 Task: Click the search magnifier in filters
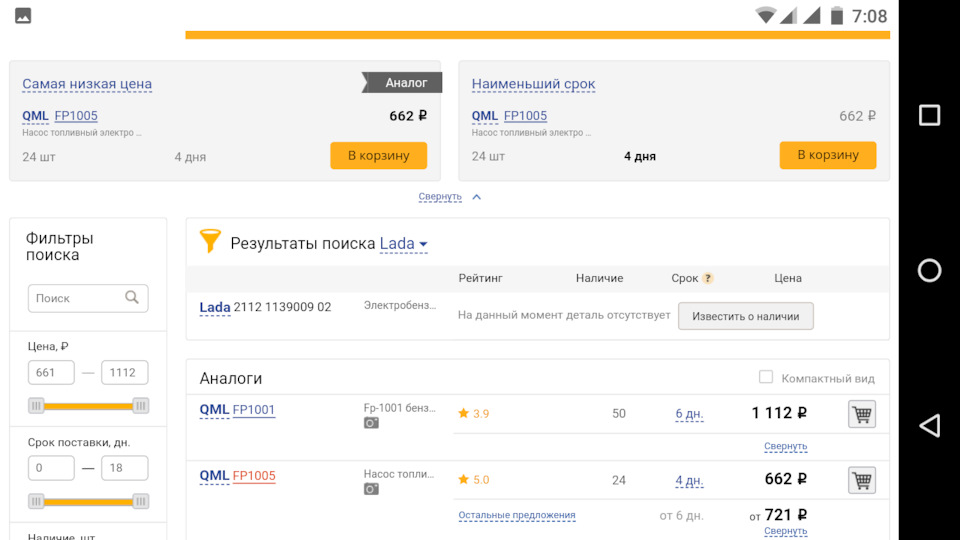(x=132, y=297)
